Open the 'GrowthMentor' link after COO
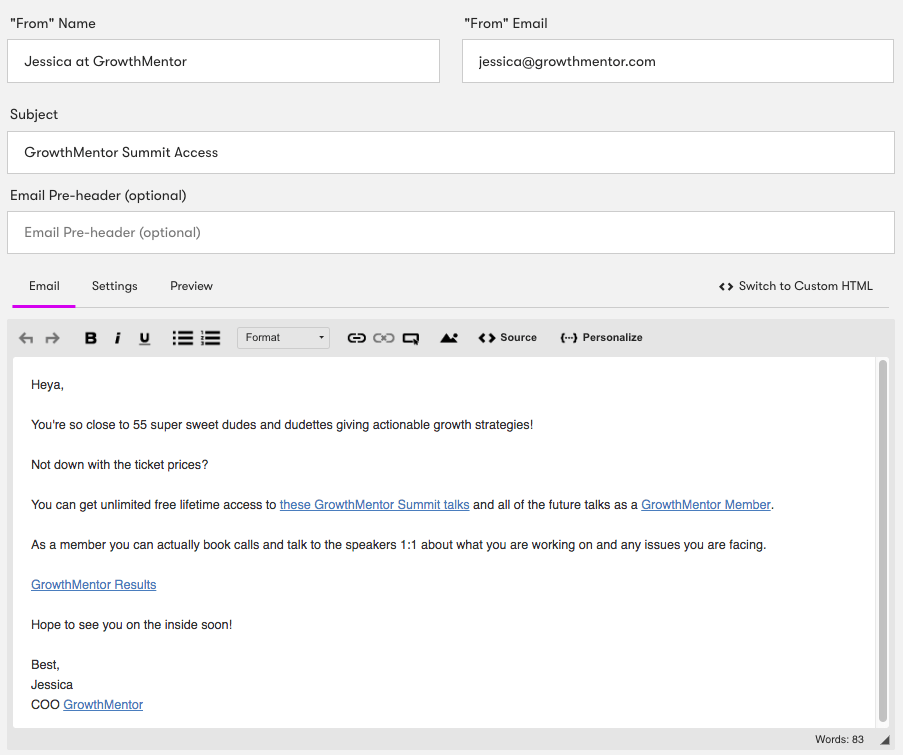 click(103, 705)
